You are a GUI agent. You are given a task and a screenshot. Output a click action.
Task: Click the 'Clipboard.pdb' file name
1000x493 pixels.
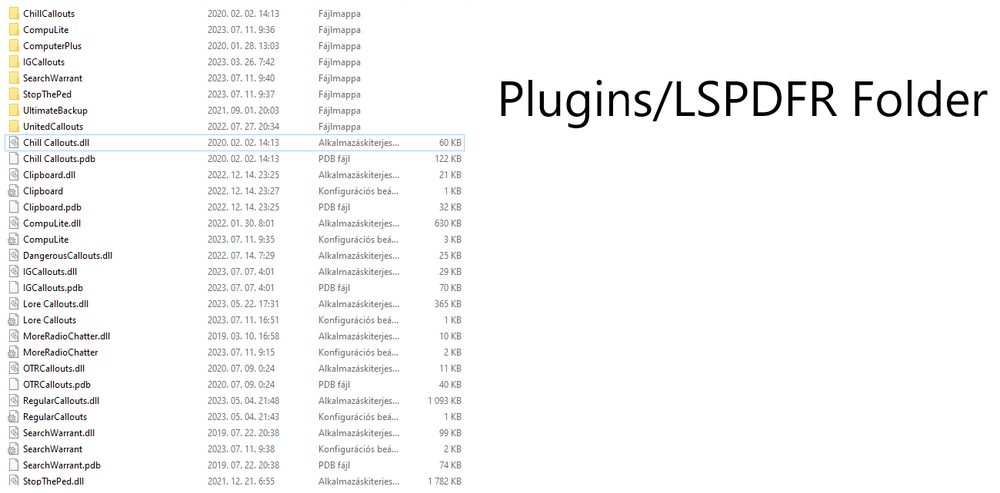52,207
